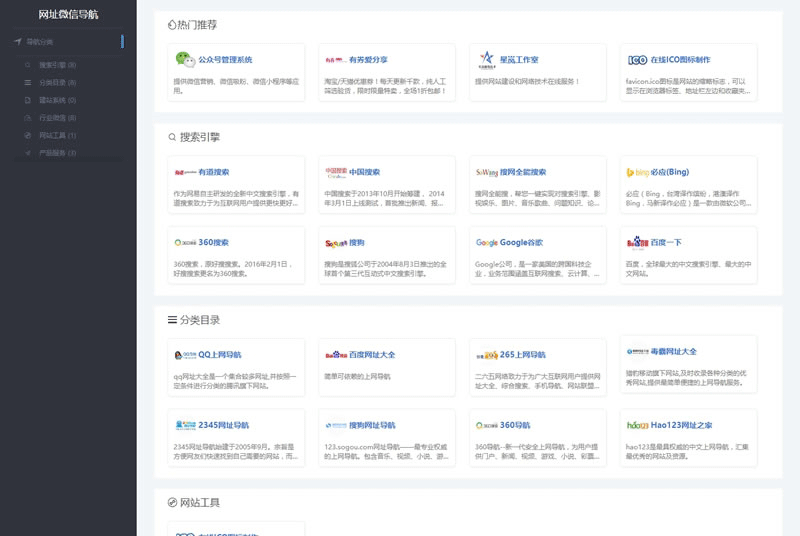Click the Bing logo icon

[x=637, y=172]
